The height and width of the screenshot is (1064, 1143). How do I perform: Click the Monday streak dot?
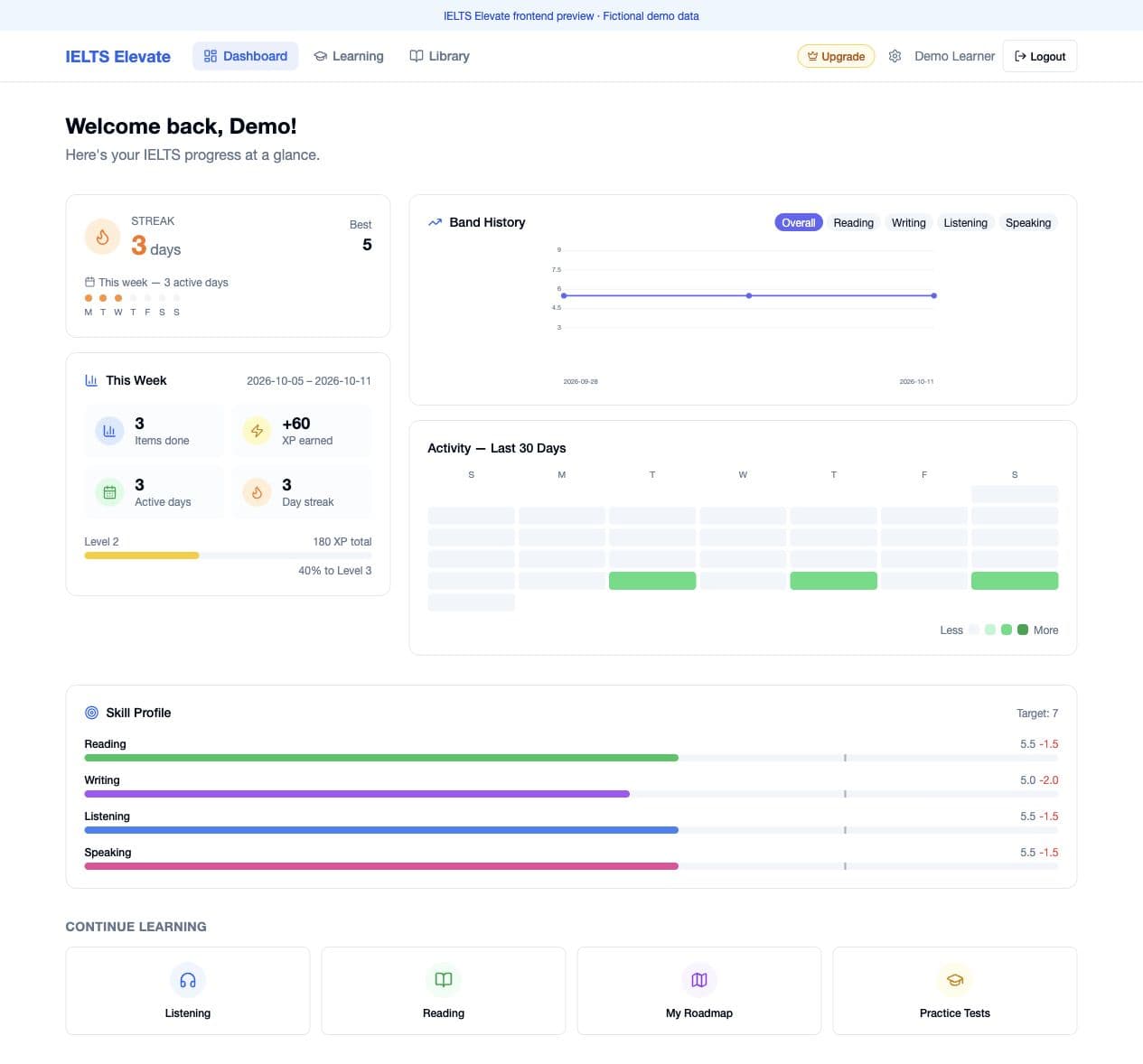pyautogui.click(x=89, y=298)
